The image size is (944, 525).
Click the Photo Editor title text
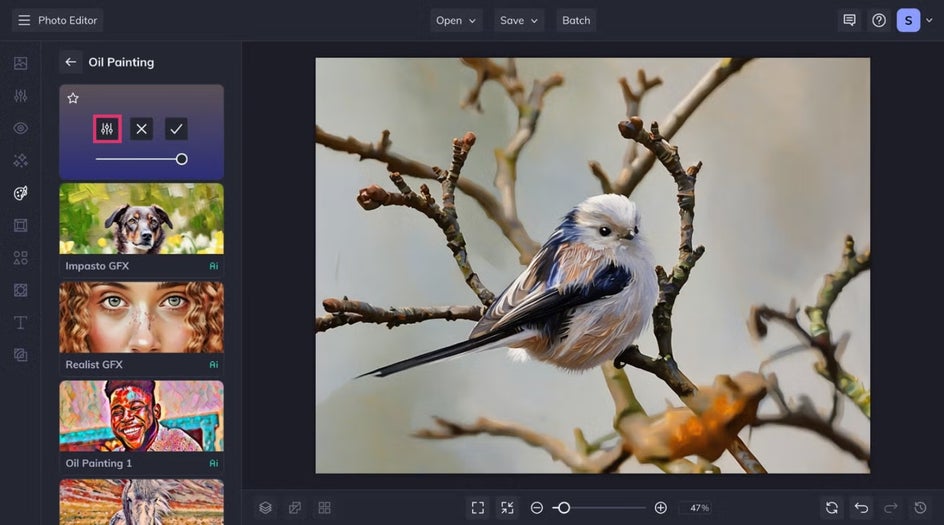pyautogui.click(x=67, y=20)
